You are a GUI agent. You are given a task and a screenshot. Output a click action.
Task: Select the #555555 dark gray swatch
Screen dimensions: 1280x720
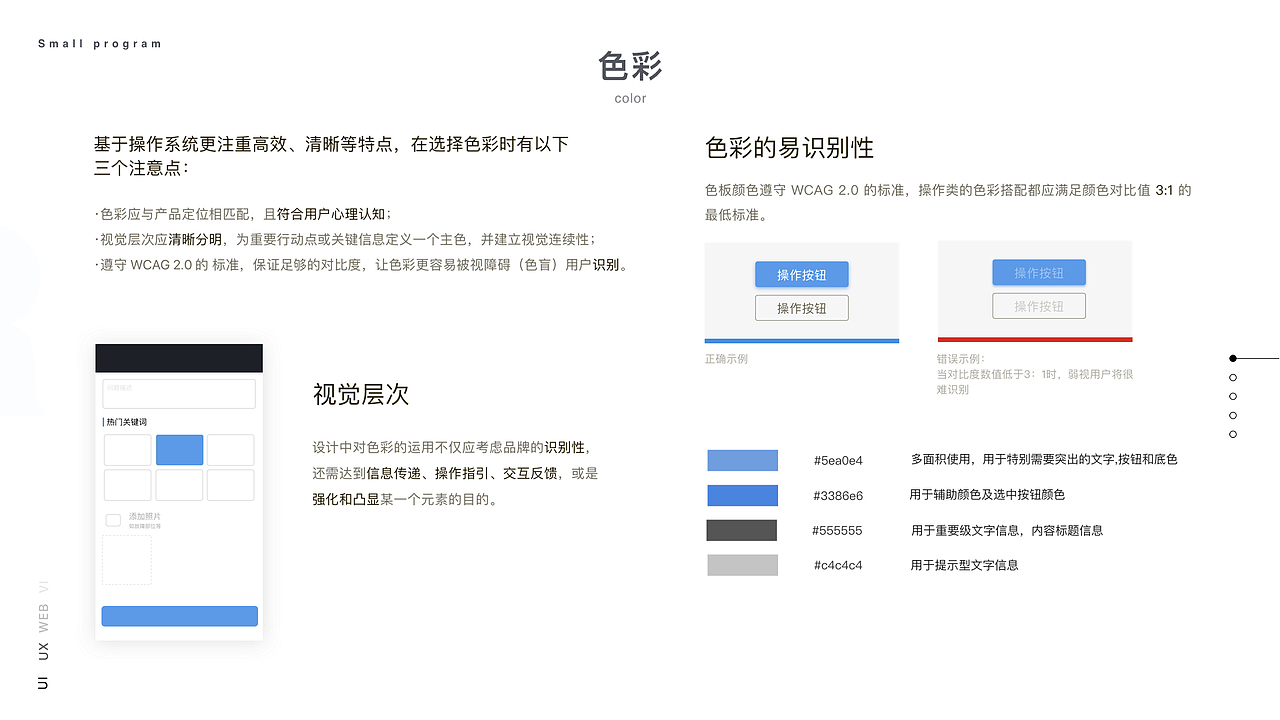[742, 530]
